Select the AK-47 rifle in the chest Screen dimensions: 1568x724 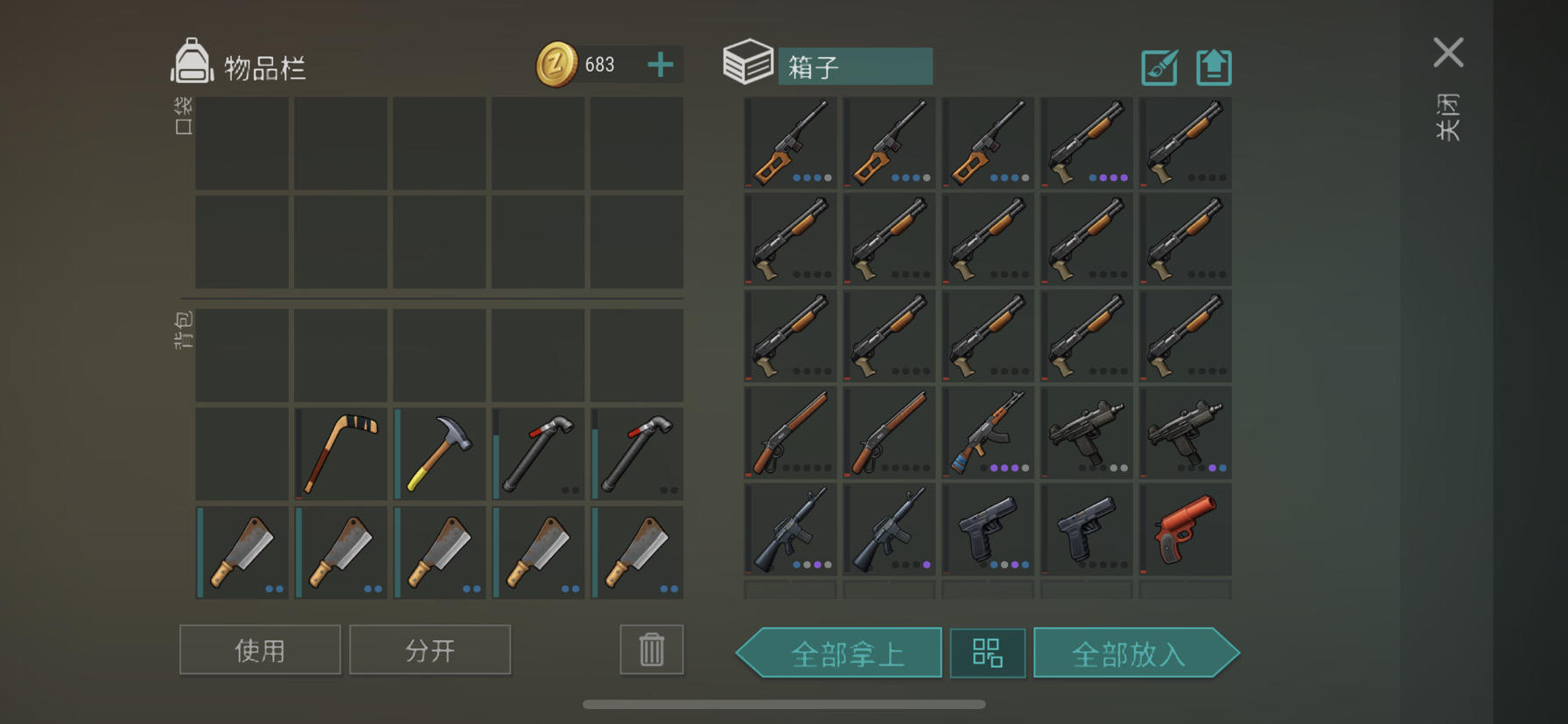[988, 432]
